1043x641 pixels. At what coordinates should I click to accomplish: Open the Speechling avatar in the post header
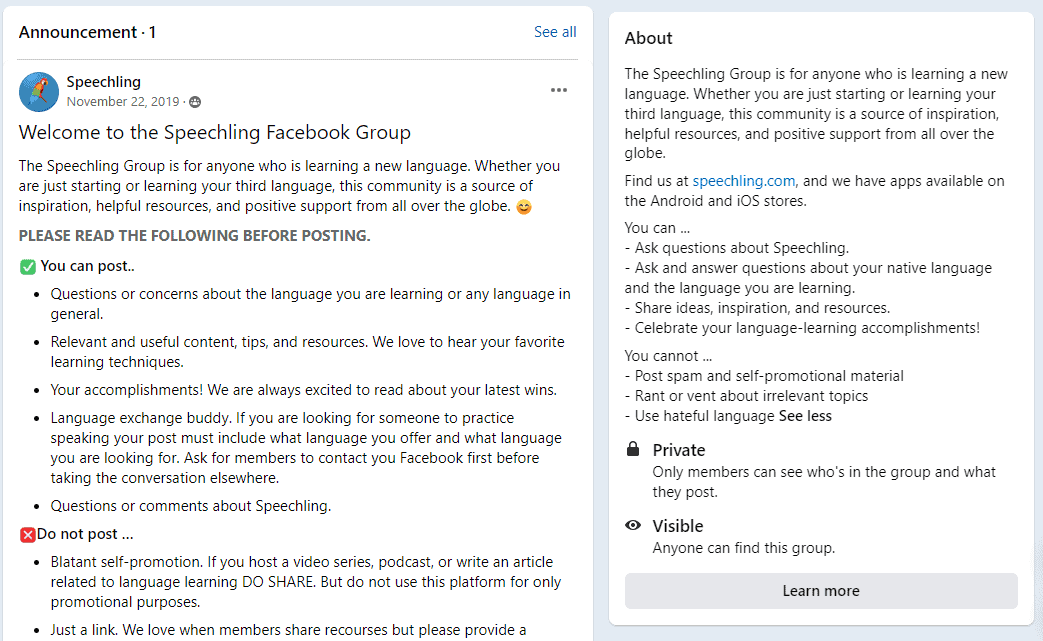click(38, 91)
